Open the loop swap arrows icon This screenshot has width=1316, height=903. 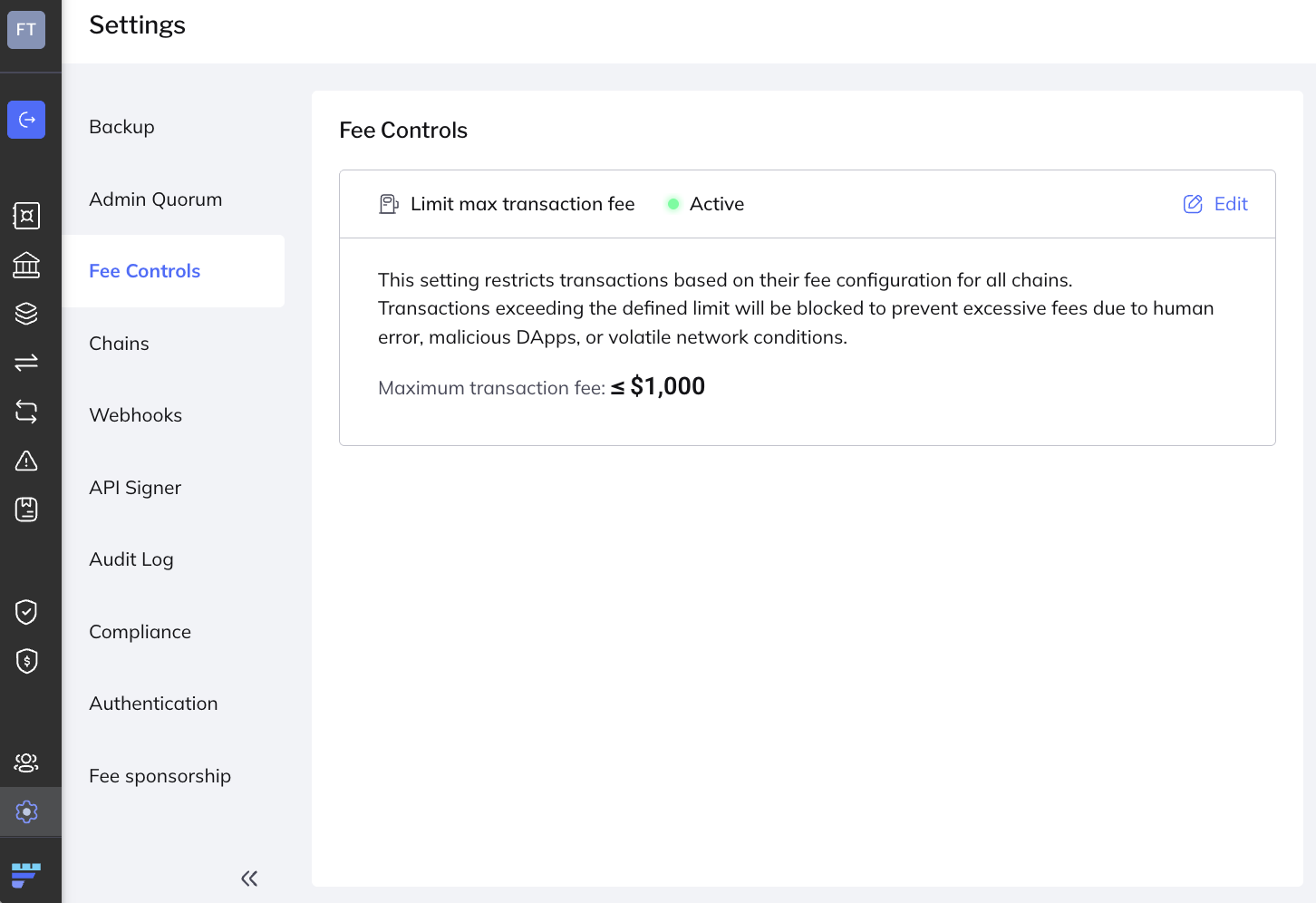coord(26,412)
